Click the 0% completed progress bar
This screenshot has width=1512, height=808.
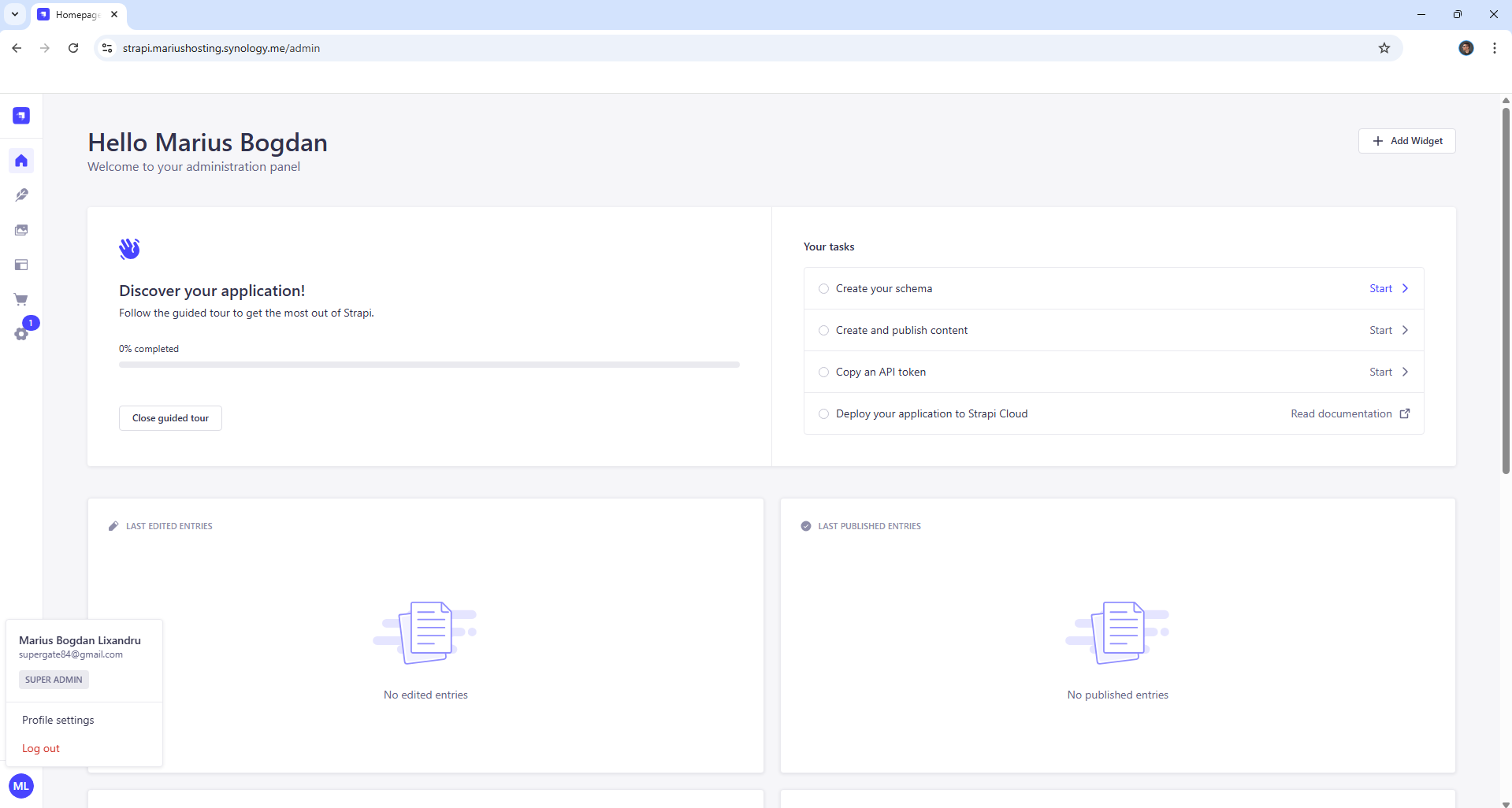tap(429, 364)
